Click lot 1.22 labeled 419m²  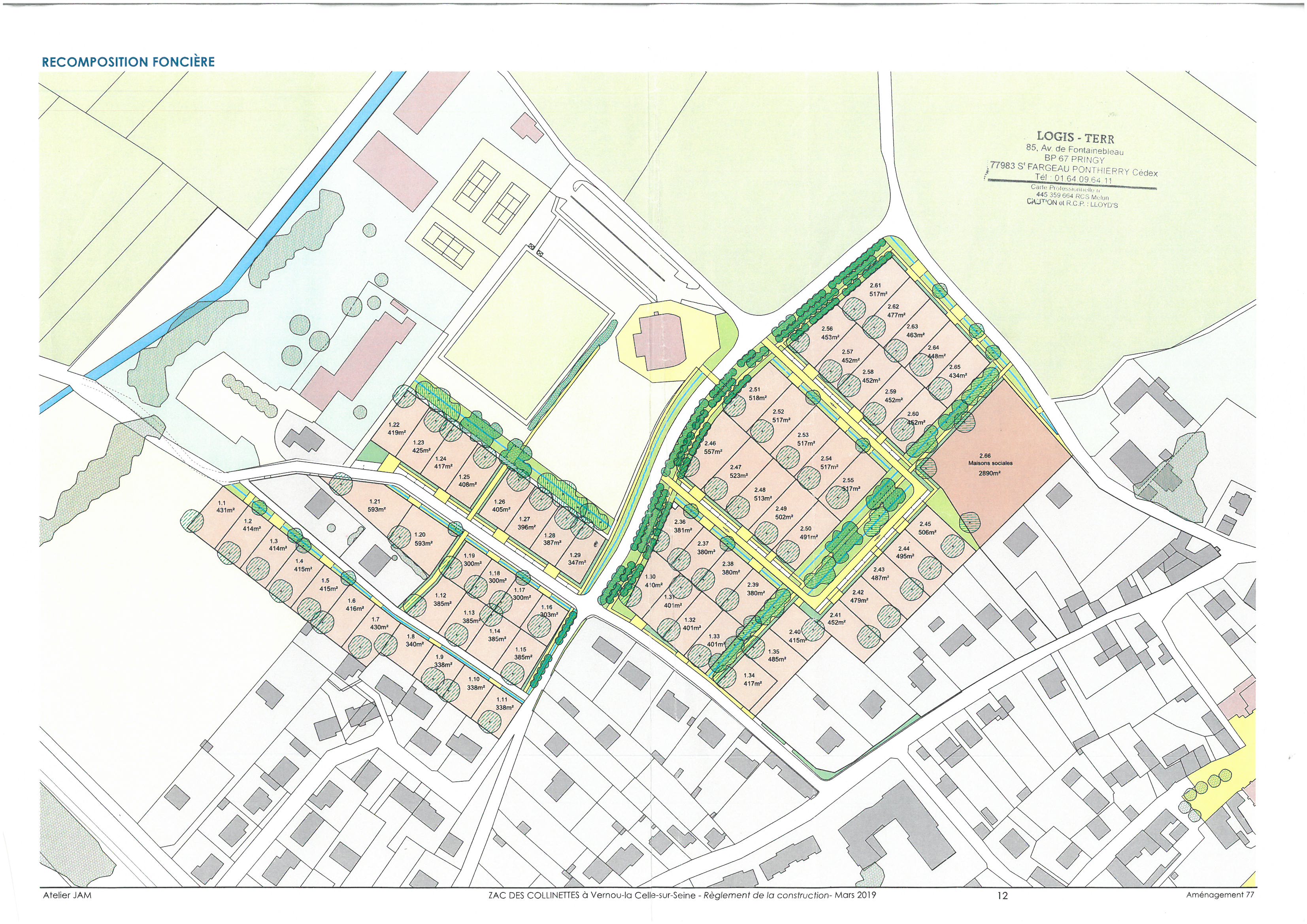point(396,429)
